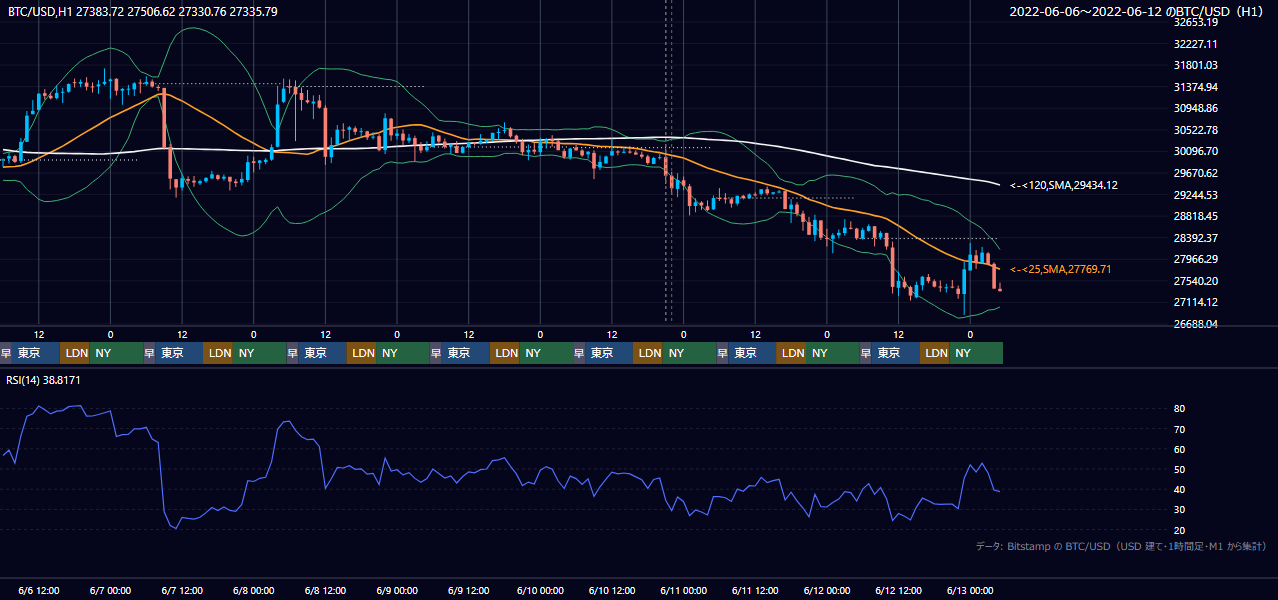Click the 27114.12 price axis label
Viewport: 1278px width, 600px height.
1195,302
